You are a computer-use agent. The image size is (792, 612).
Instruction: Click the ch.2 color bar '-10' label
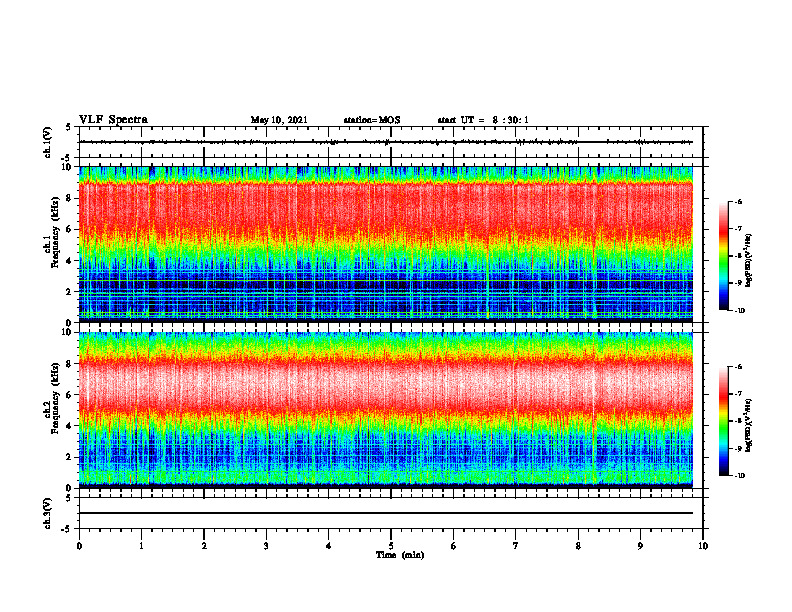click(739, 476)
